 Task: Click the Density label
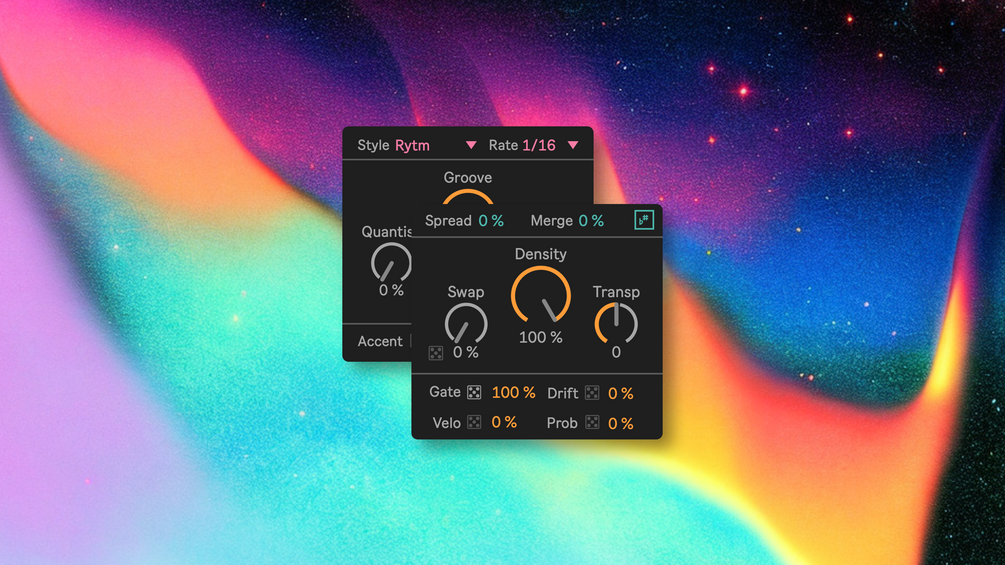click(541, 254)
